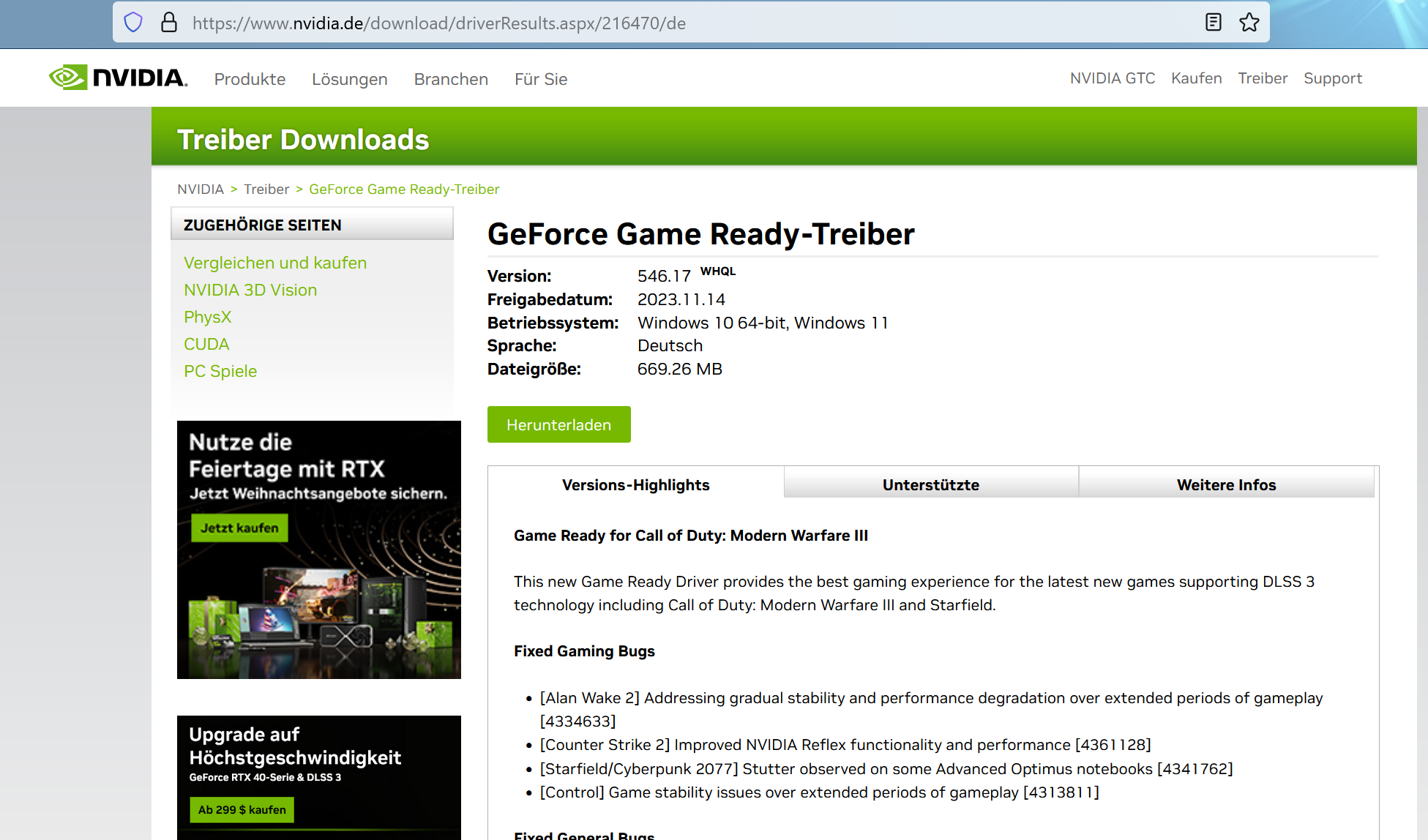Click Jetzt kaufen button in RTX ad

[239, 528]
